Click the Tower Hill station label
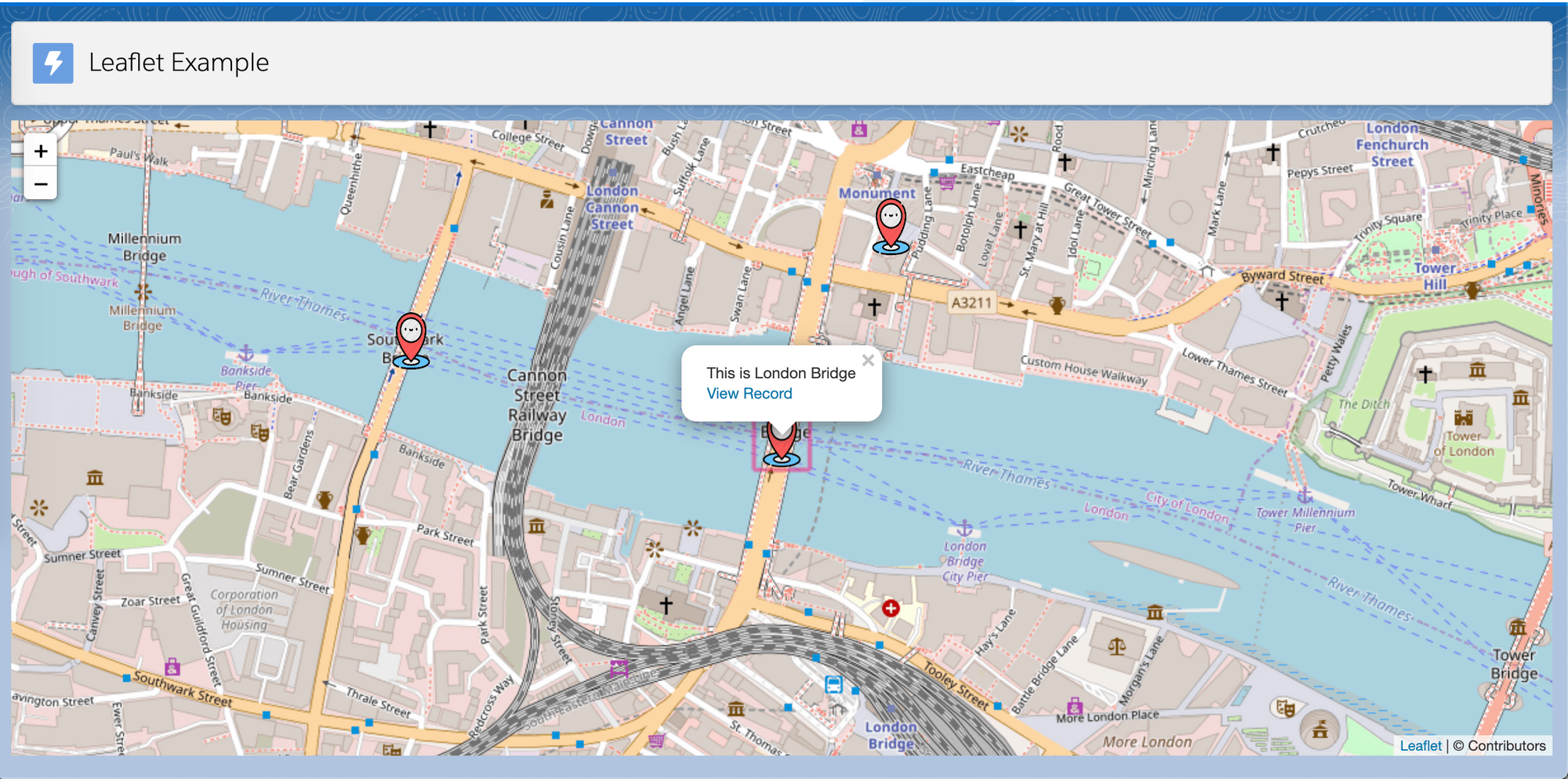The height and width of the screenshot is (779, 1568). 1435,276
